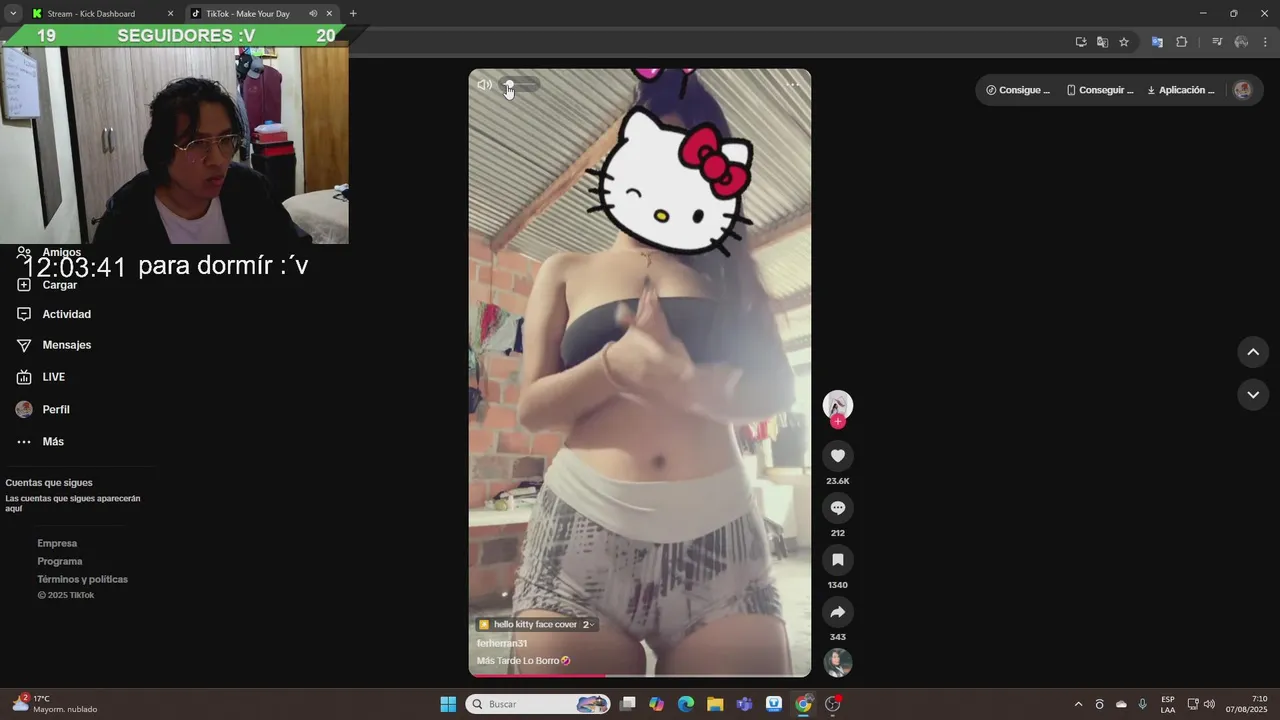The image size is (1280, 720).
Task: Open the weather widget at 17°C
Action: pos(55,704)
